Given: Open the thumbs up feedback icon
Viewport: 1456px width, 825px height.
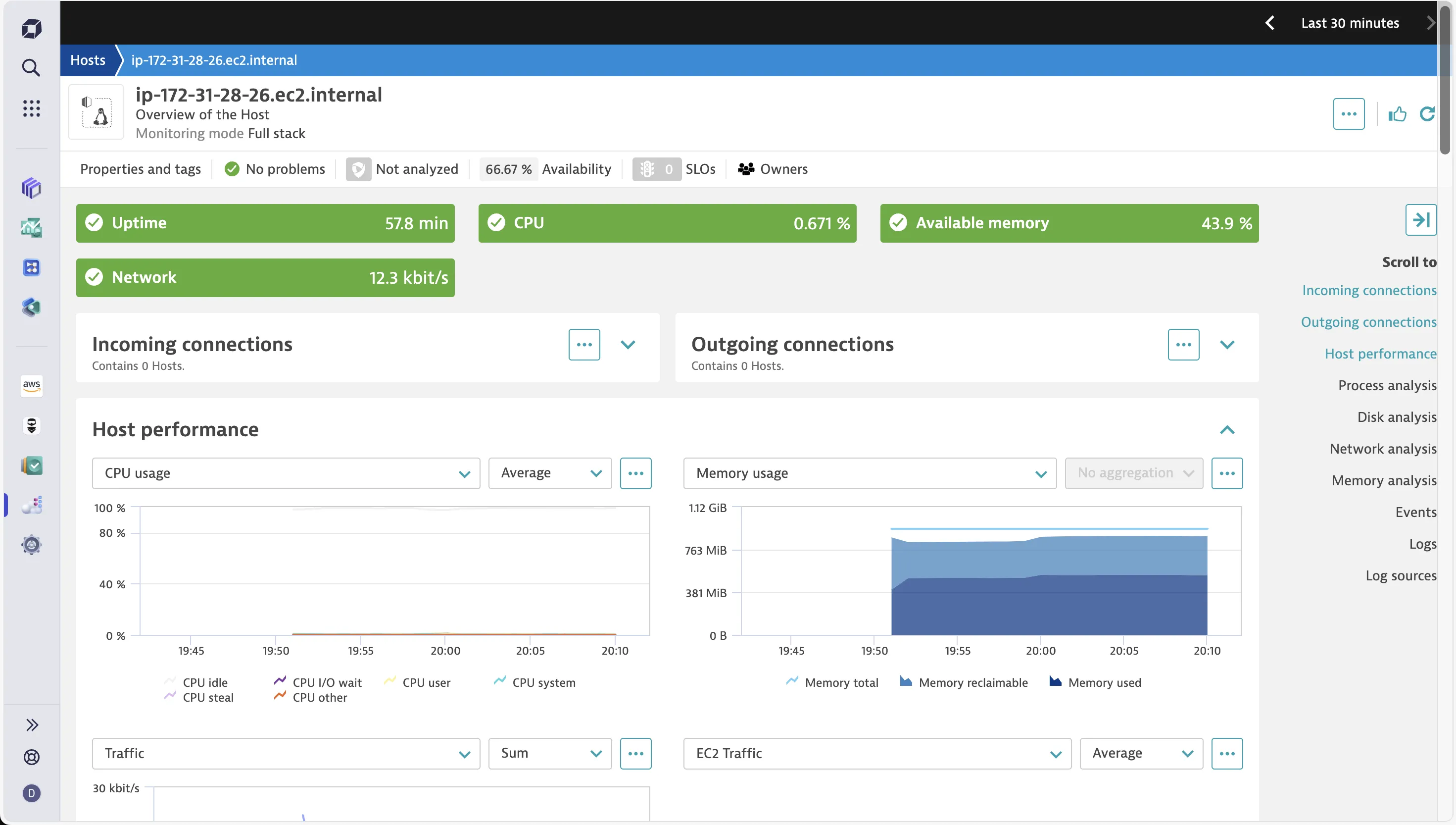Looking at the screenshot, I should pos(1397,114).
